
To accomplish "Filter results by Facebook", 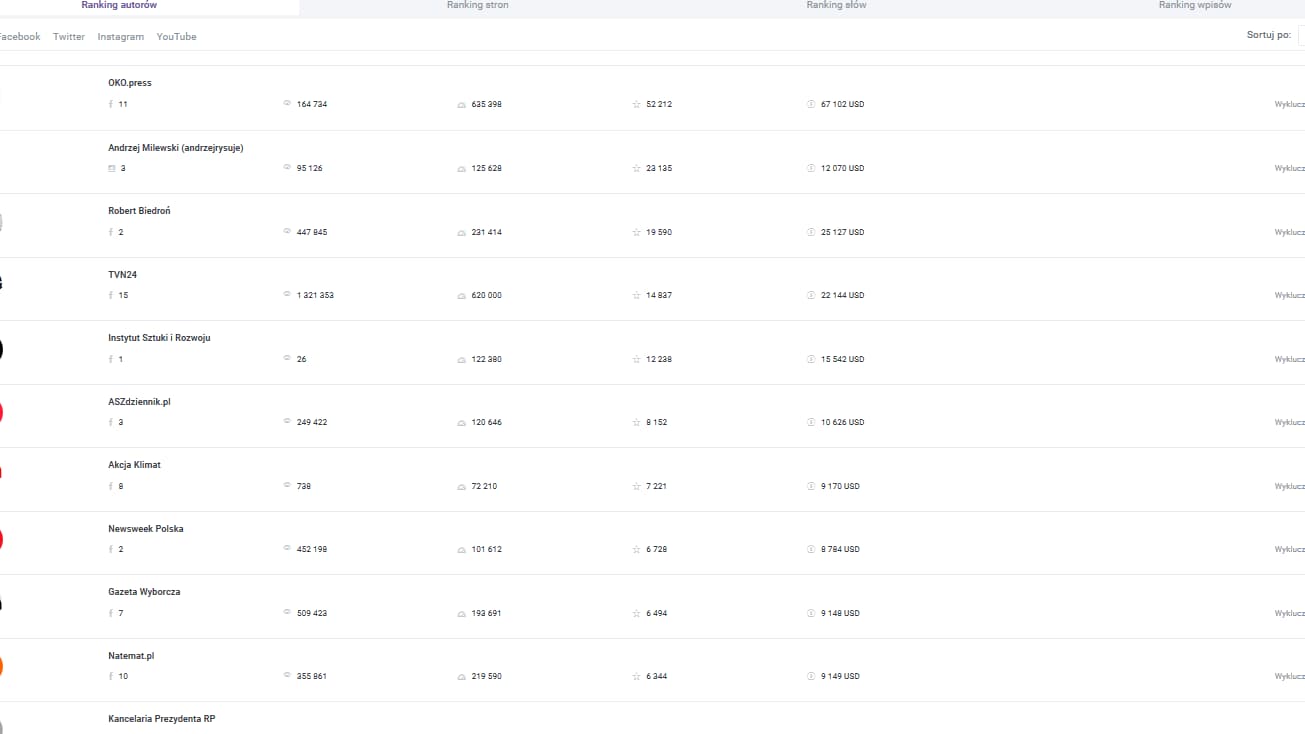I will (x=19, y=37).
